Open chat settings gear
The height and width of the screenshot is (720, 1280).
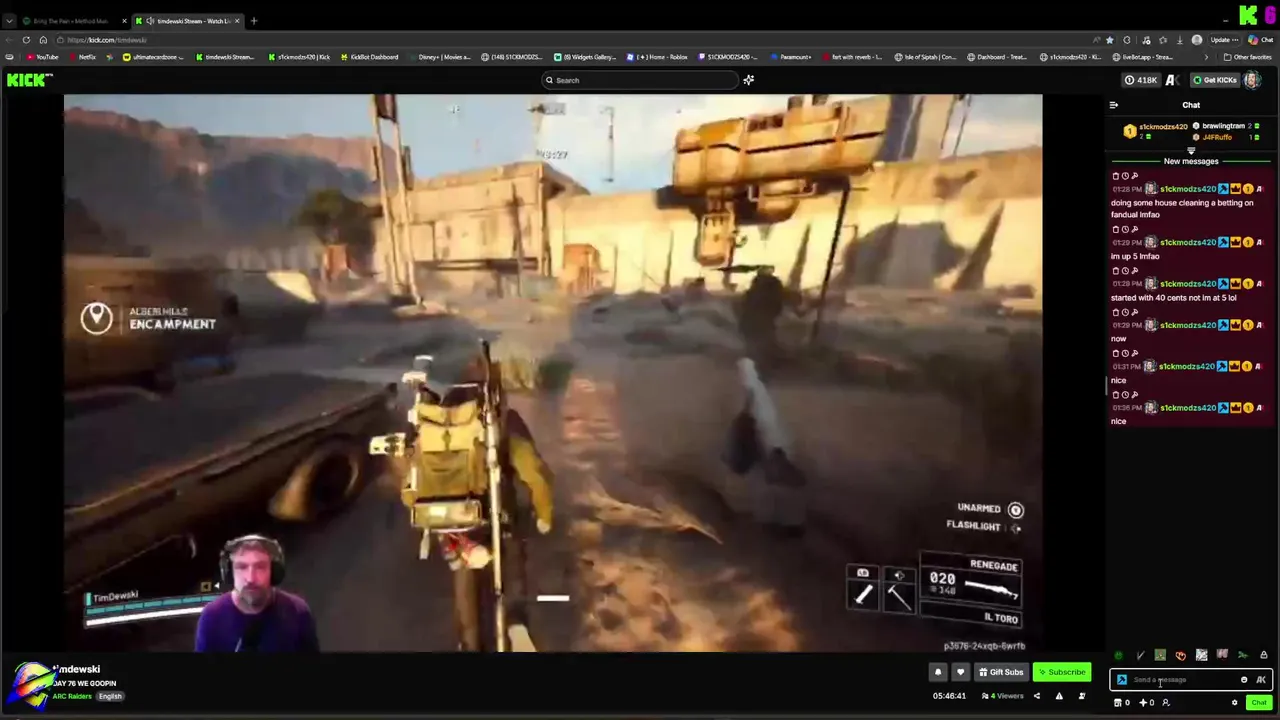coord(1234,703)
